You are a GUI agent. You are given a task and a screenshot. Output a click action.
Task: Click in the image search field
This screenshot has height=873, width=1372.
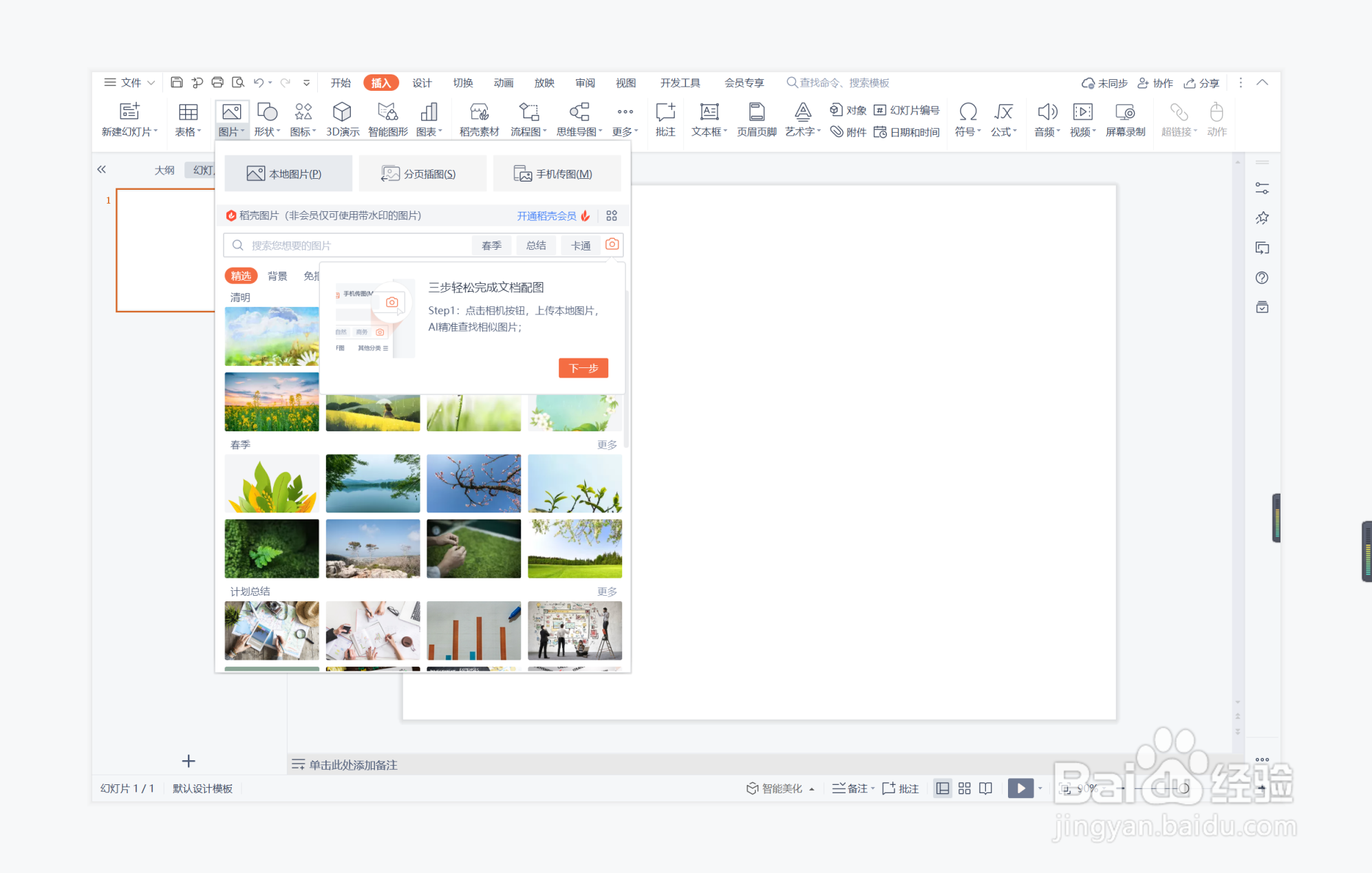347,246
